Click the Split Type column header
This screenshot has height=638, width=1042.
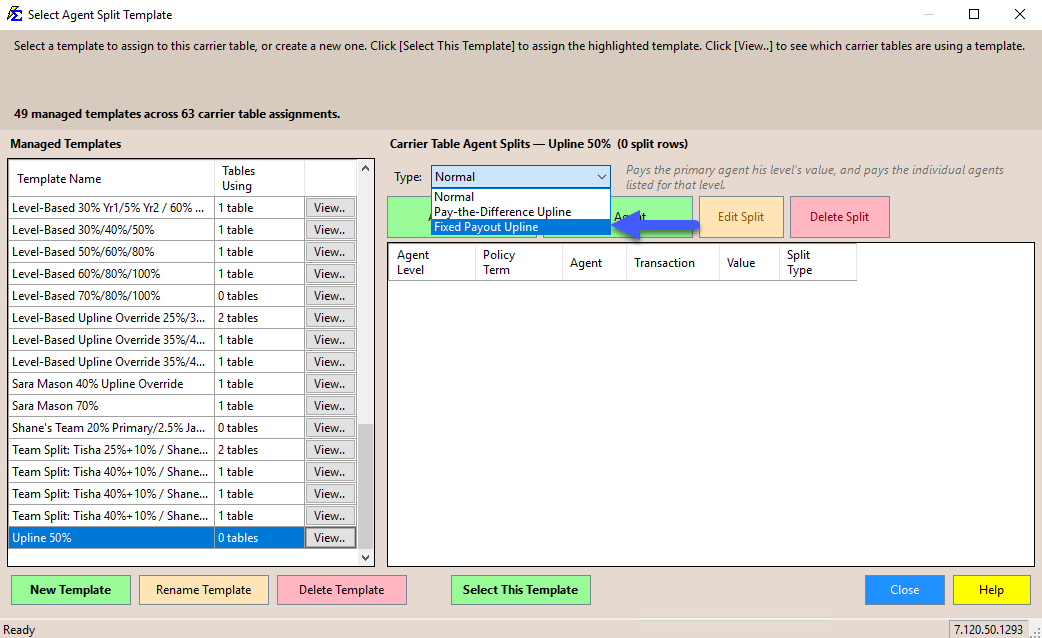coord(817,263)
